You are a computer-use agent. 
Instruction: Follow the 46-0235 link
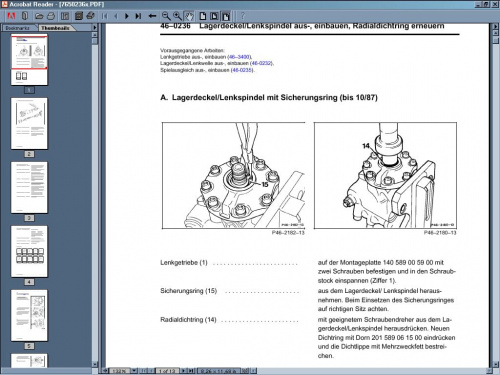242,70
